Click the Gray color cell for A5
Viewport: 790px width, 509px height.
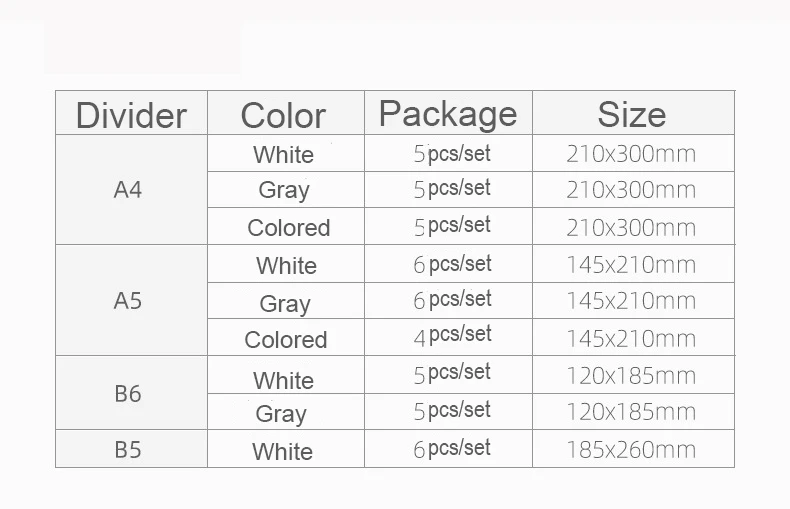[x=284, y=303]
